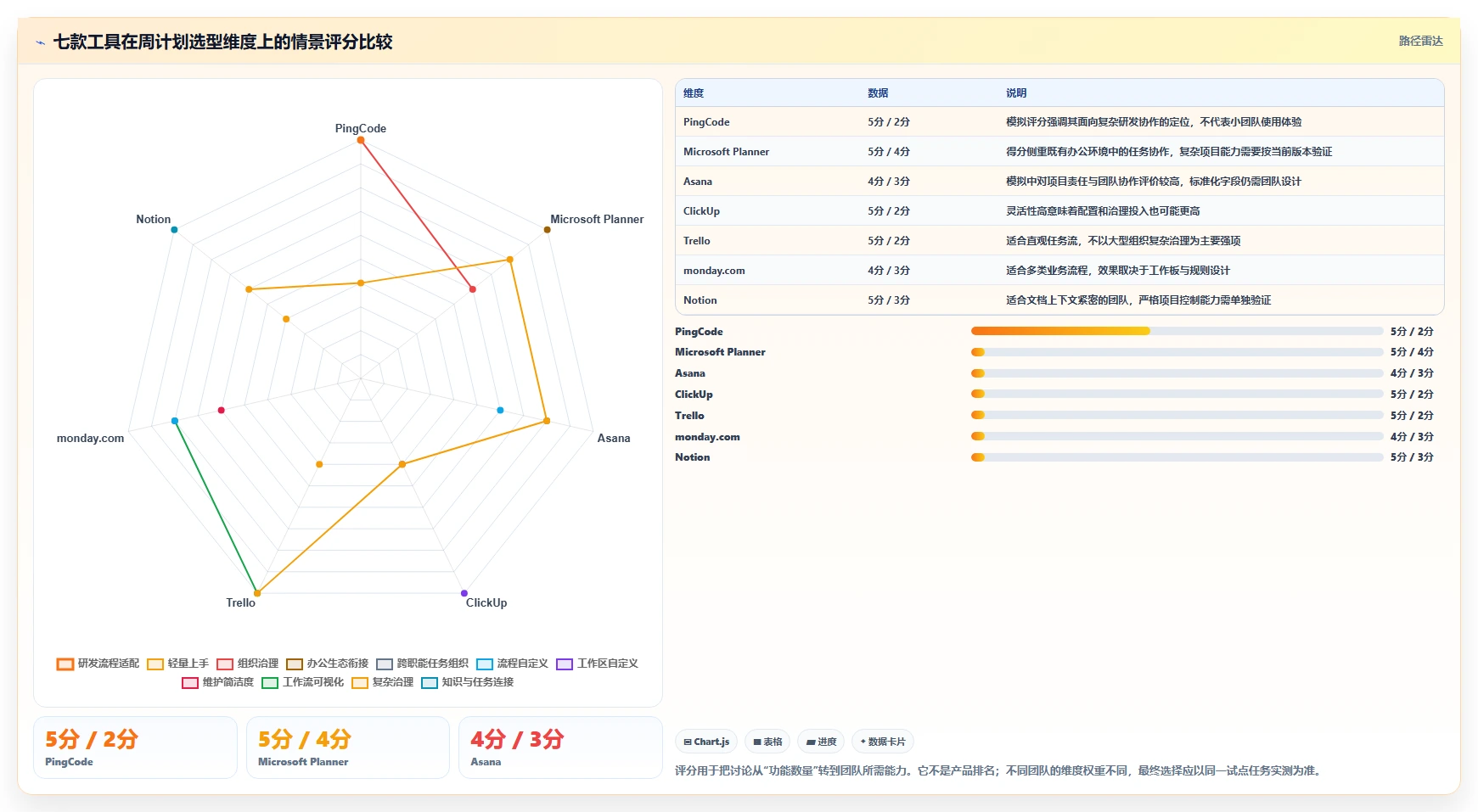The width and height of the screenshot is (1478, 812).
Task: Select the PingCode table row name
Action: [706, 122]
